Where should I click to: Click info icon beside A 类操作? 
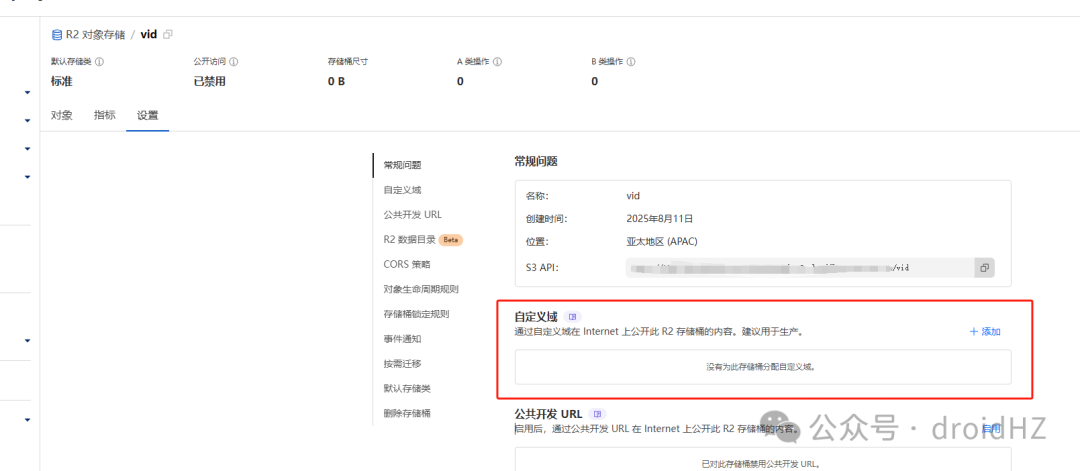pyautogui.click(x=497, y=62)
